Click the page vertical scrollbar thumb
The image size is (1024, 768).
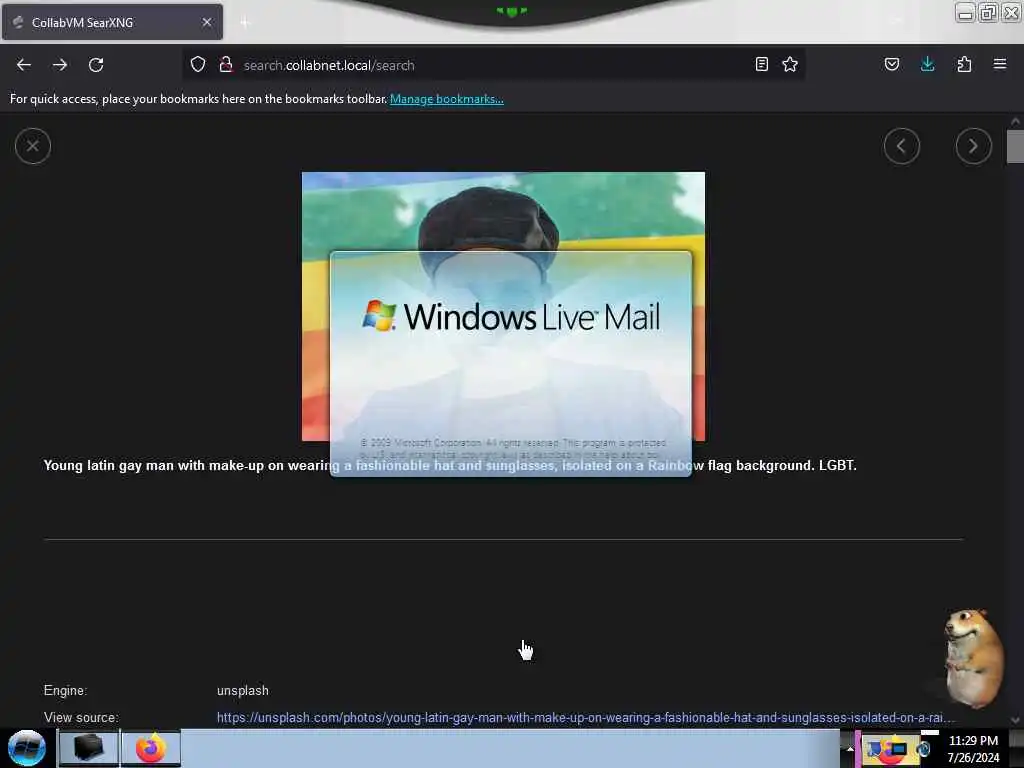click(x=1015, y=146)
